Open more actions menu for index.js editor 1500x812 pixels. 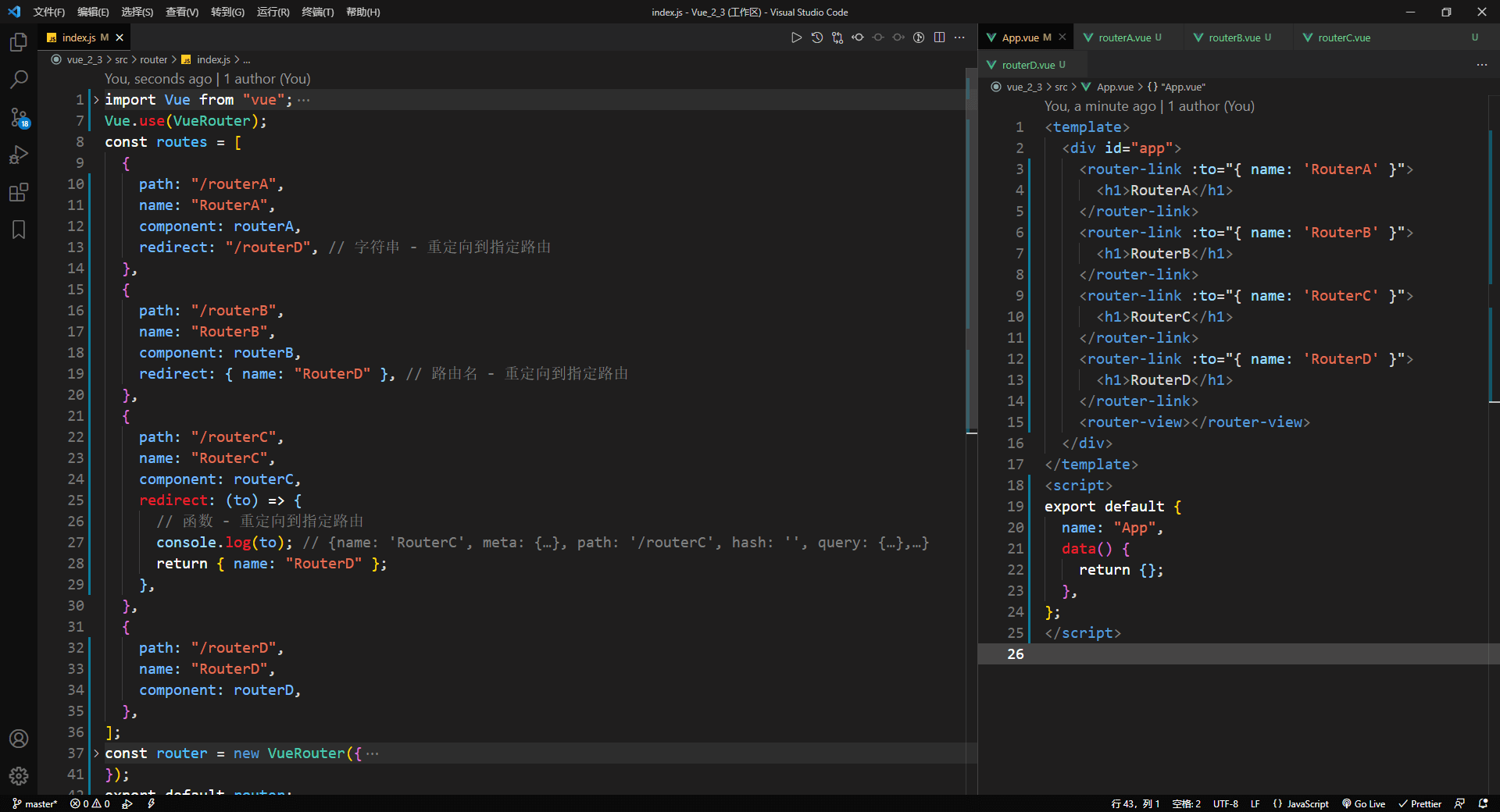point(959,37)
